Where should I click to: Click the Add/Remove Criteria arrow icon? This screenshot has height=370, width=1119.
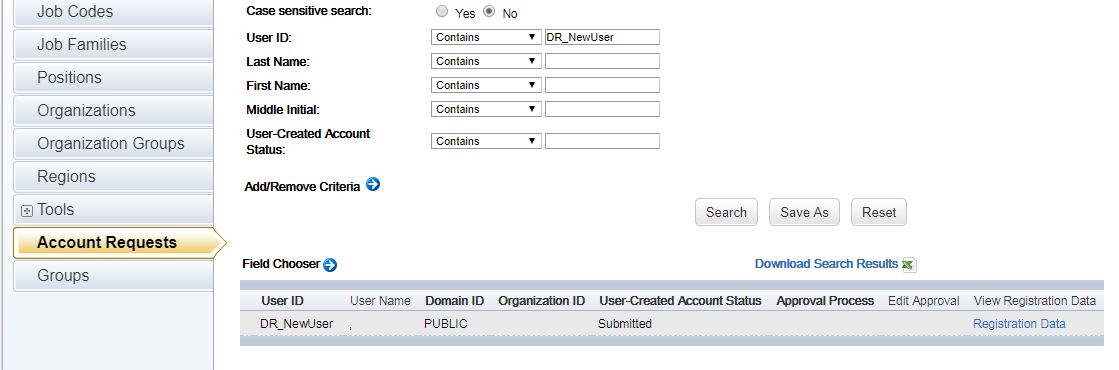click(373, 184)
